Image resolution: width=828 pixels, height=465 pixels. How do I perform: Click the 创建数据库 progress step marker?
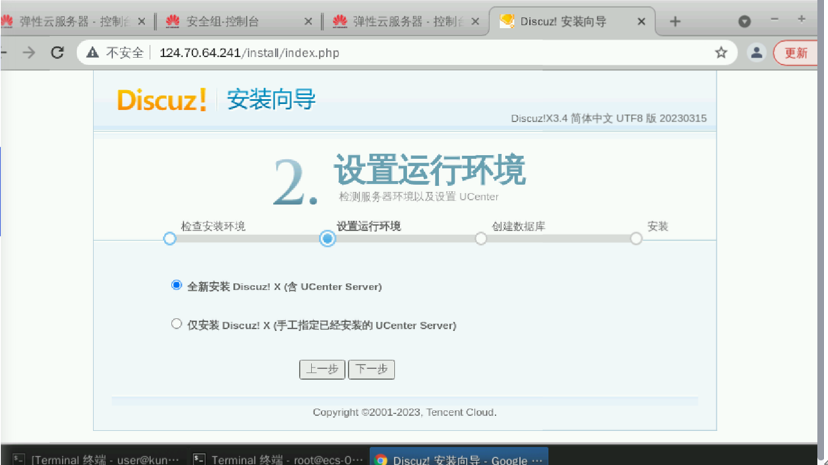pos(481,239)
